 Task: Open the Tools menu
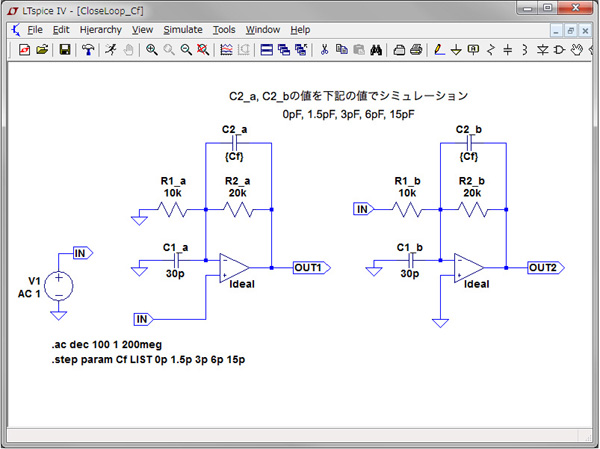223,30
